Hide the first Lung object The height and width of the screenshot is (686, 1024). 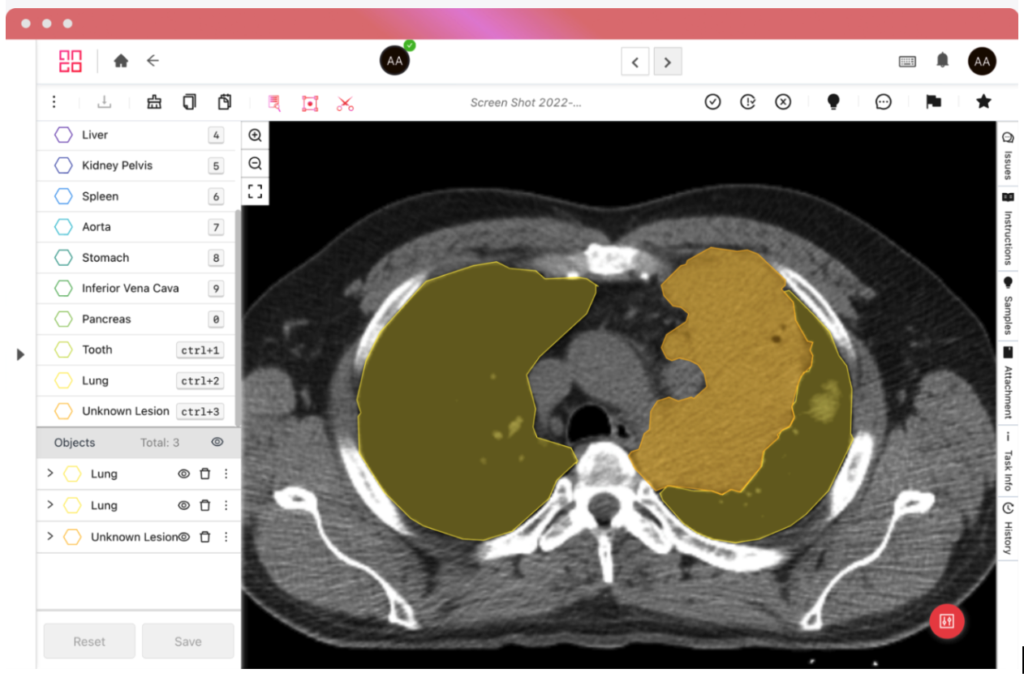(x=181, y=473)
